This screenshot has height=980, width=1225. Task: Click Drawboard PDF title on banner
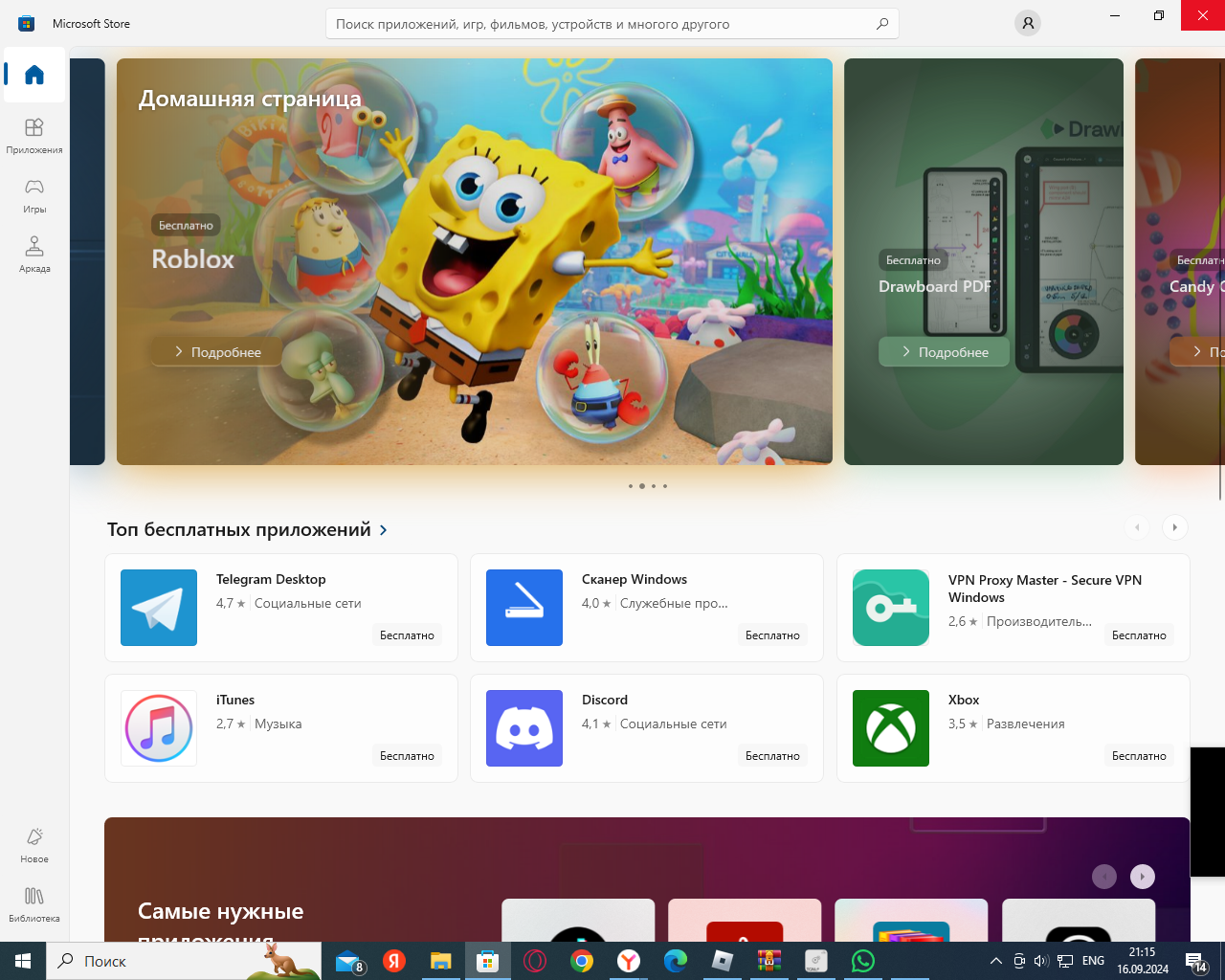coord(935,286)
